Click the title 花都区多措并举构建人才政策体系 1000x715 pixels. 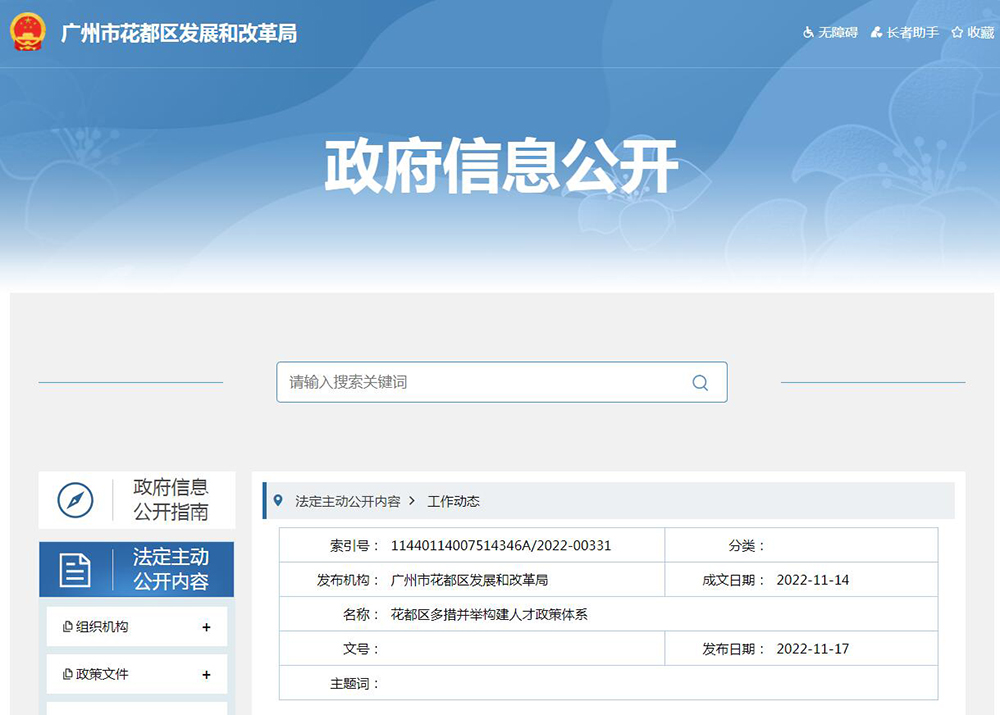coord(489,614)
